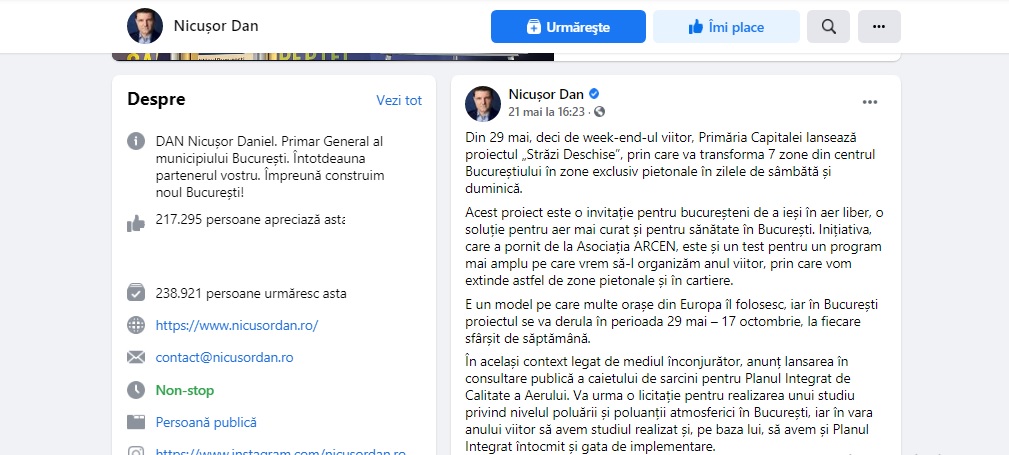This screenshot has width=1009, height=455.
Task: Click the followers checkmark icon
Action: click(136, 293)
